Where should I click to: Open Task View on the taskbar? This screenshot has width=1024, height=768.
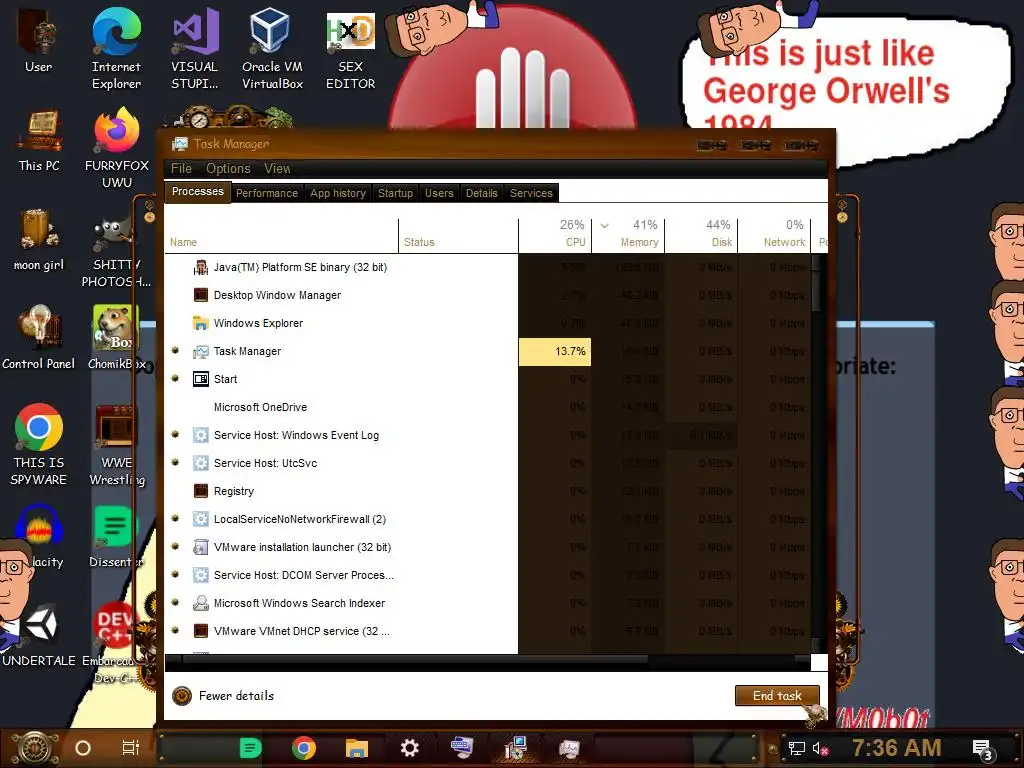pos(131,748)
